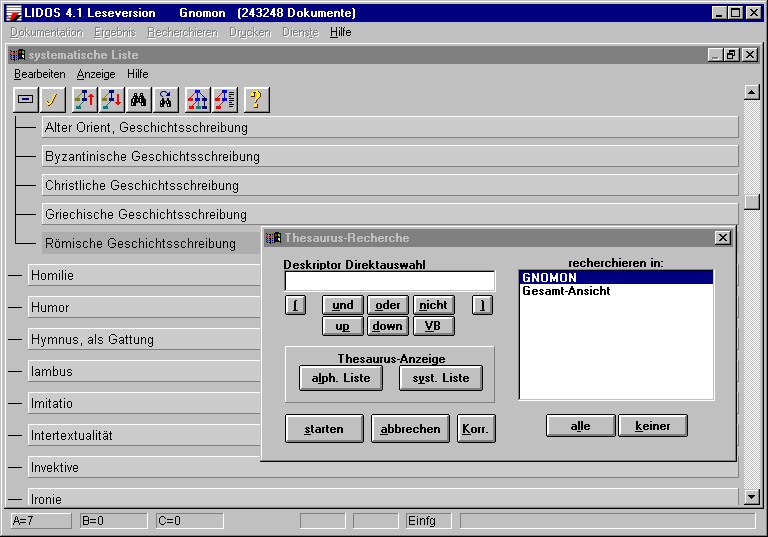Viewport: 768px width, 537px height.
Task: Click the Einfg status bar indicator
Action: (x=429, y=520)
